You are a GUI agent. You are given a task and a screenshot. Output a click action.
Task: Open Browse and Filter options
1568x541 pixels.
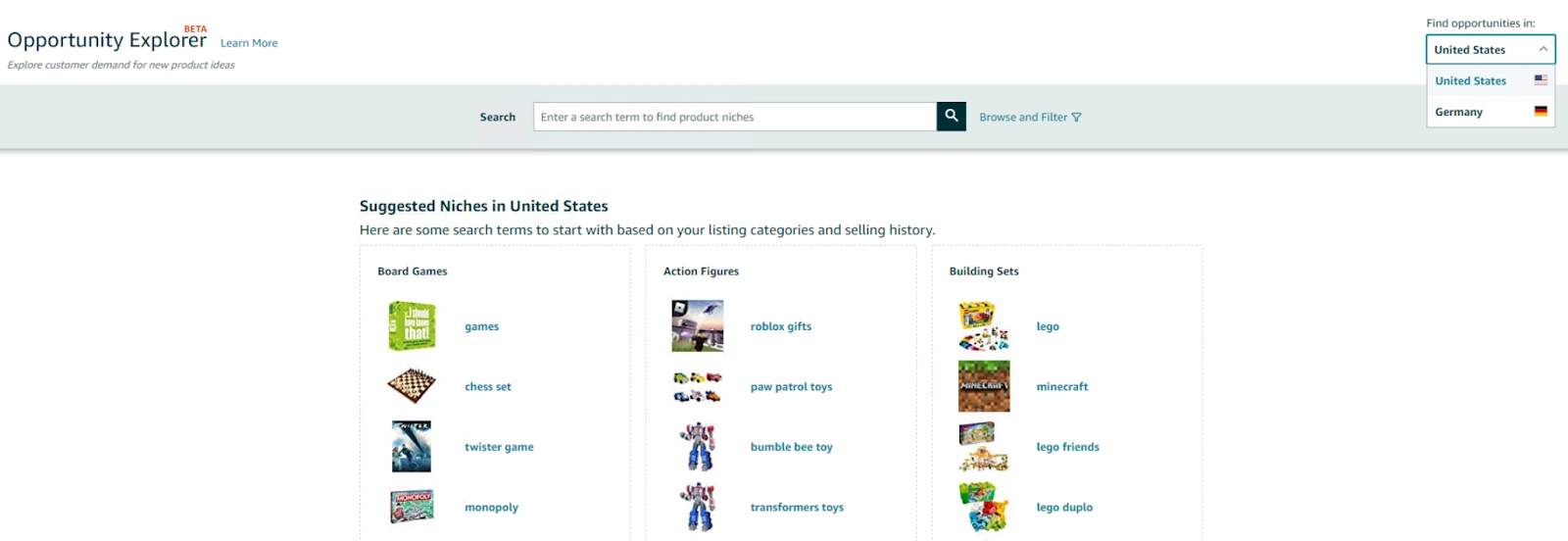[1023, 118]
